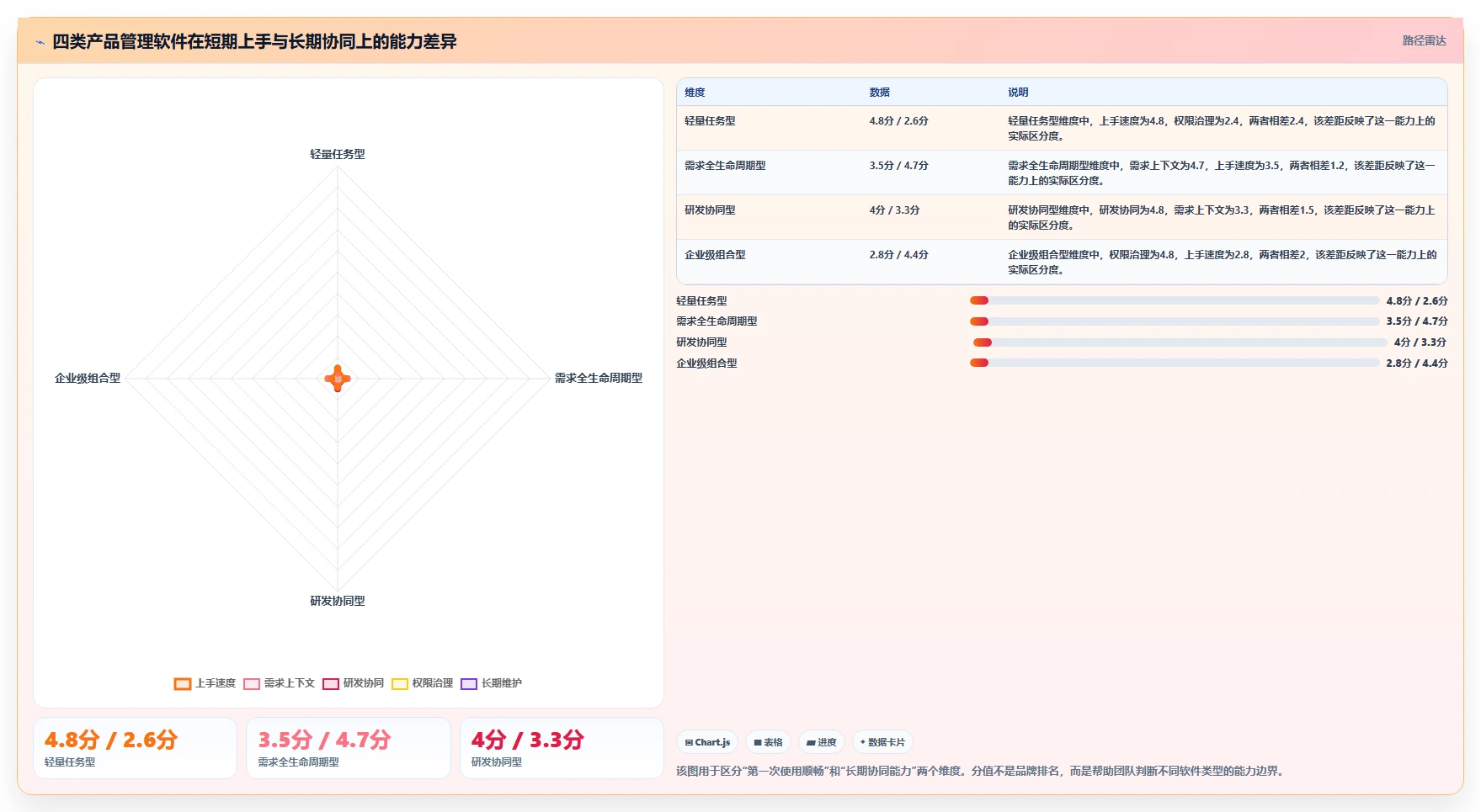
Task: Toggle the 上手速度 legend series
Action: tap(205, 683)
